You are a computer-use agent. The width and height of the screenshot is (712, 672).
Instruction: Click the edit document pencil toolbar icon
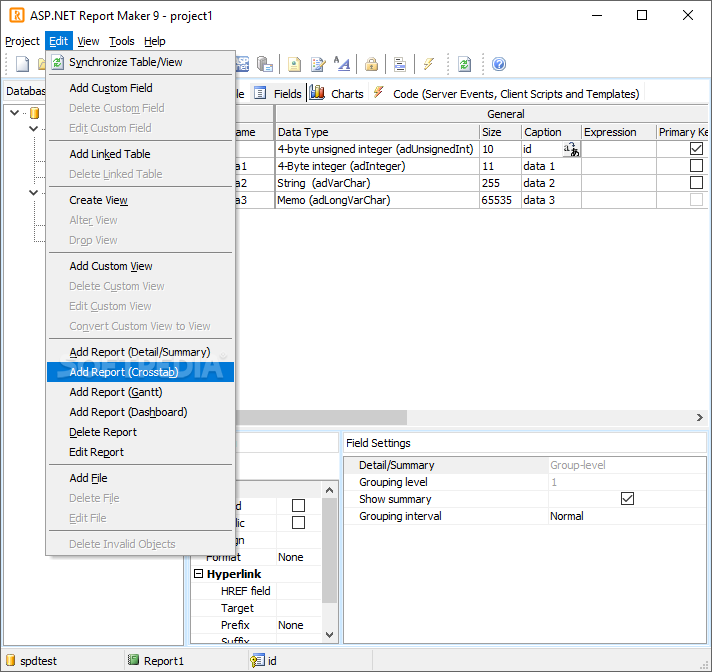coord(318,64)
